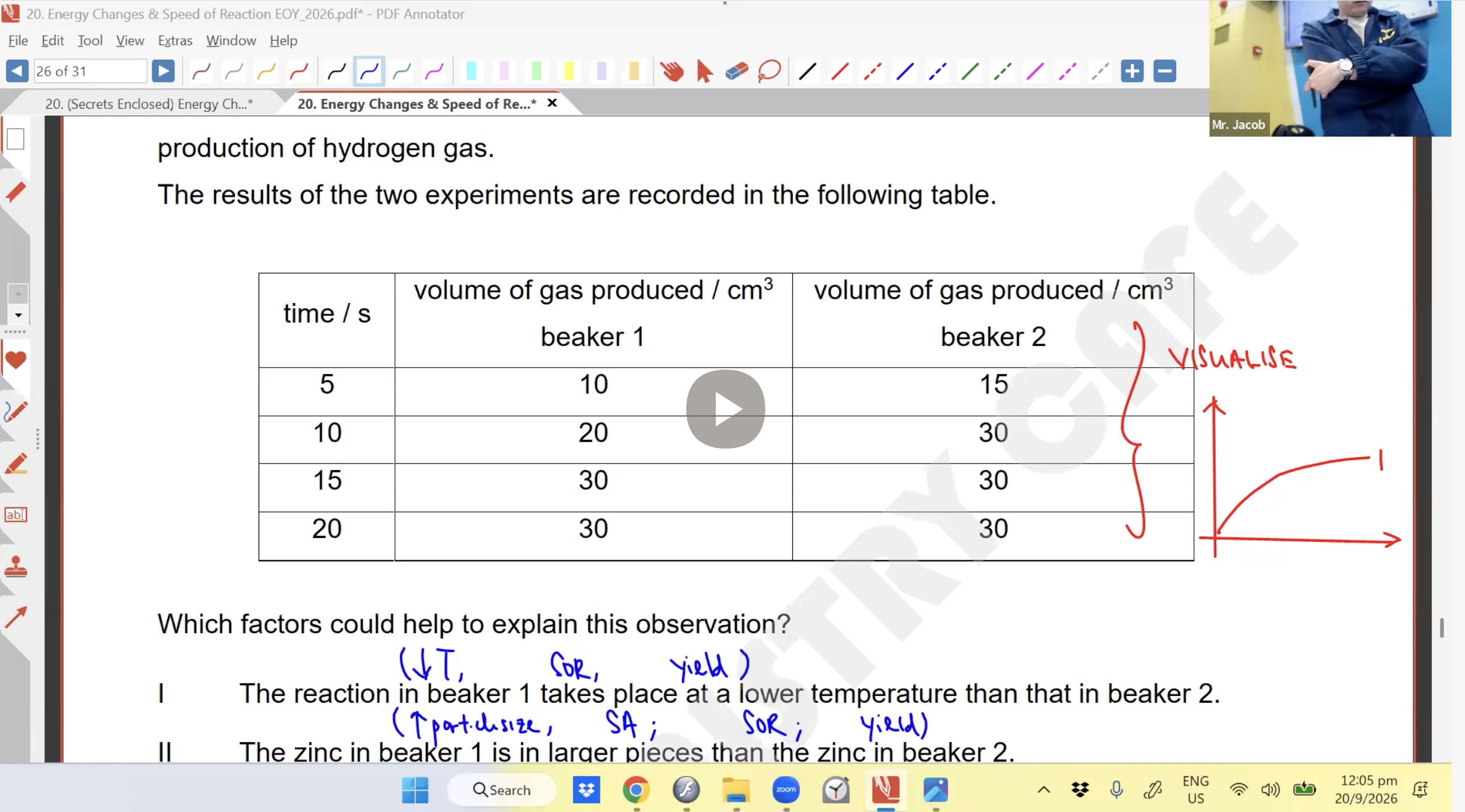Open the Edit menu
Image resolution: width=1465 pixels, height=812 pixels.
[x=52, y=41]
